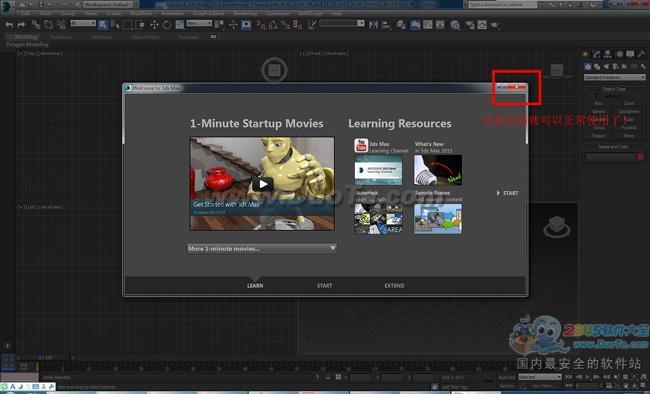The image size is (650, 394).
Task: Open the Rendering menu
Action: [x=245, y=13]
